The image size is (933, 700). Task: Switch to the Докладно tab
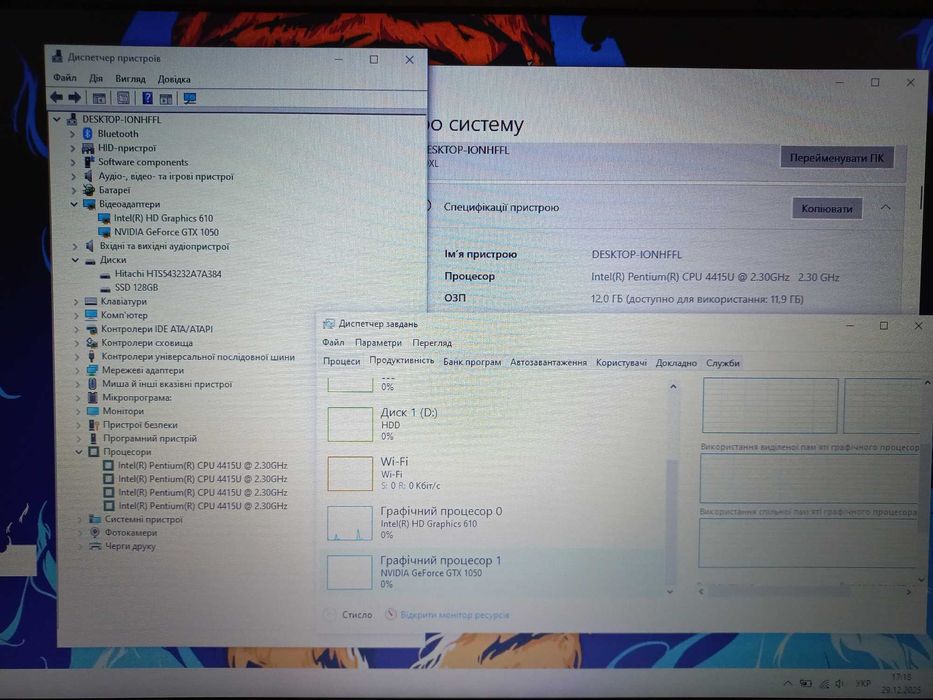[676, 363]
